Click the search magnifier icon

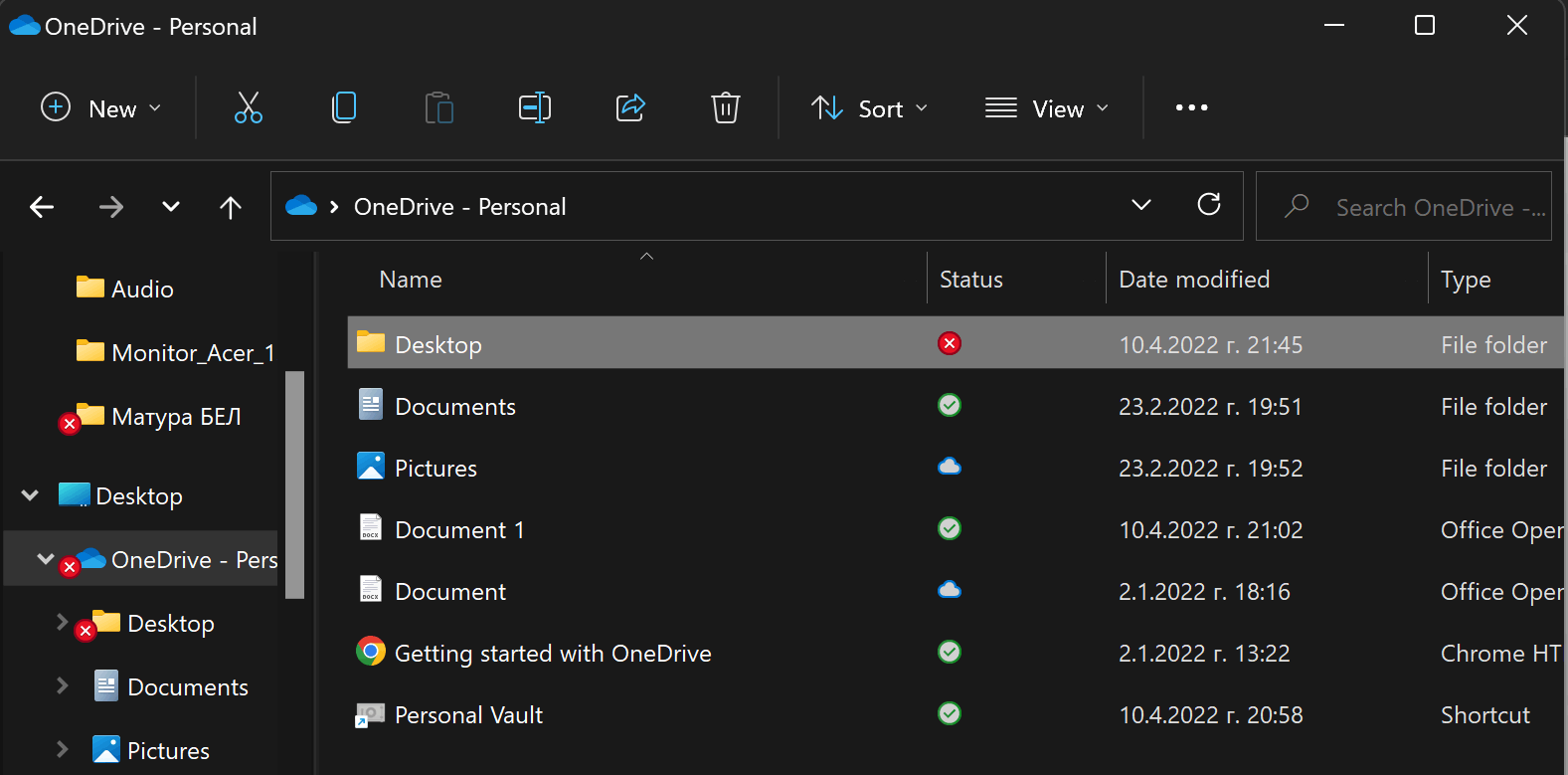tap(1297, 206)
